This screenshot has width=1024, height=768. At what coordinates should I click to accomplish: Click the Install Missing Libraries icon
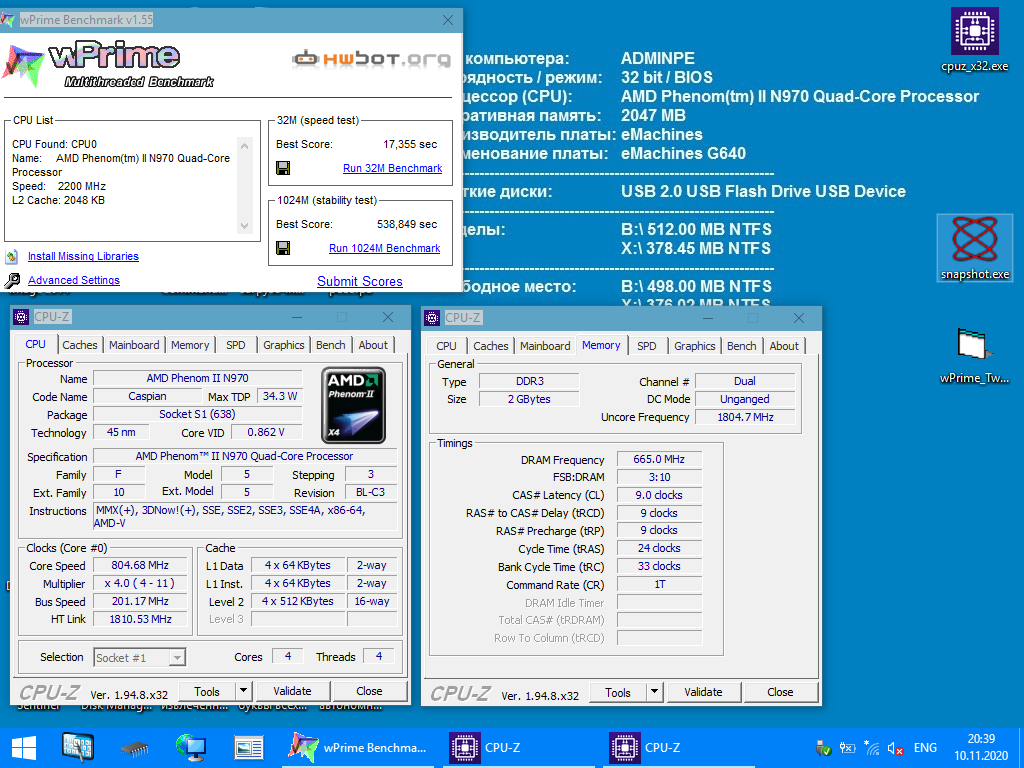[12, 256]
